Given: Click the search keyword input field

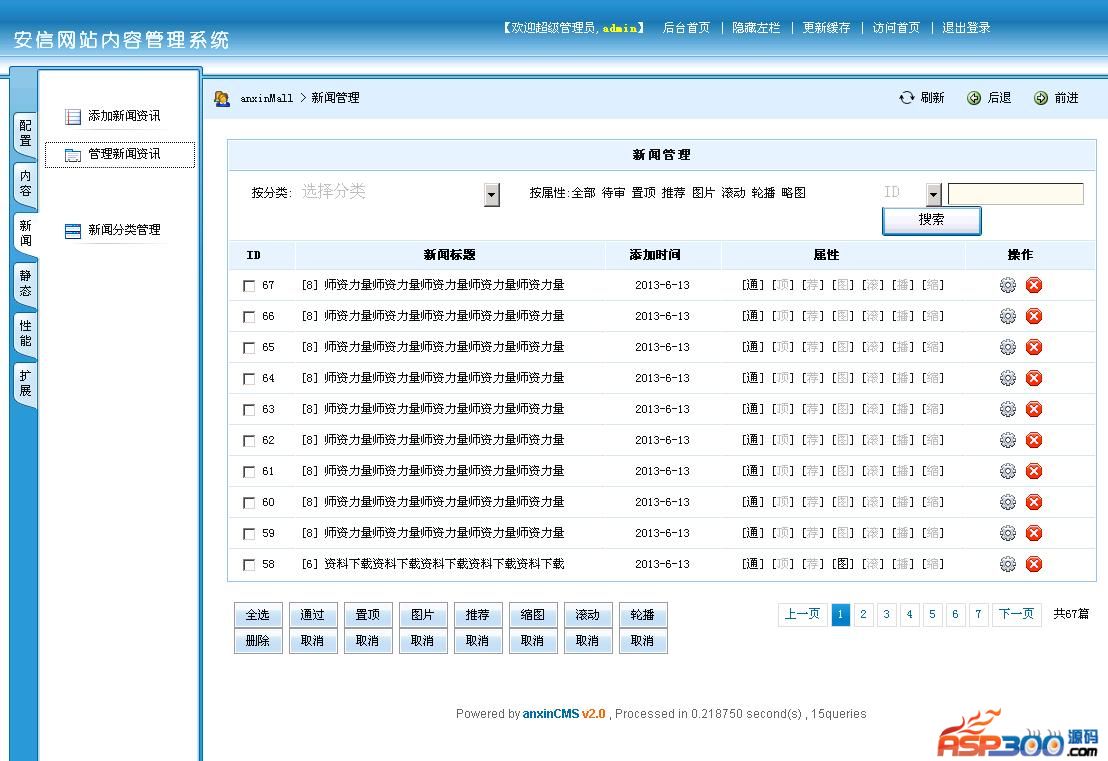Looking at the screenshot, I should click(x=1015, y=194).
